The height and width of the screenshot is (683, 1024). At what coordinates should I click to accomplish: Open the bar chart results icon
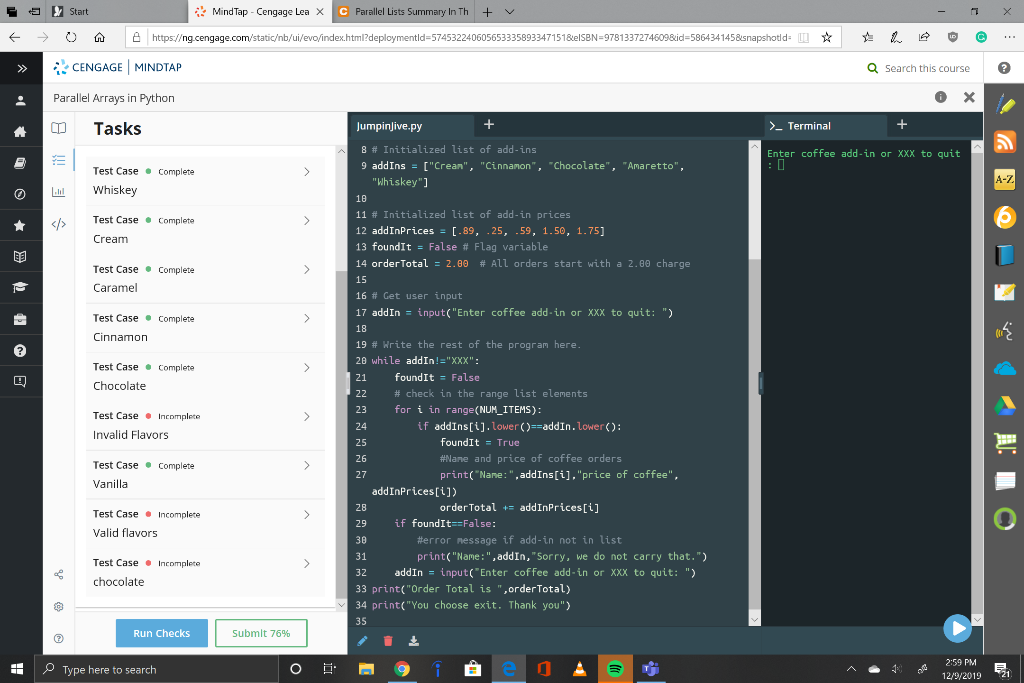(x=59, y=191)
